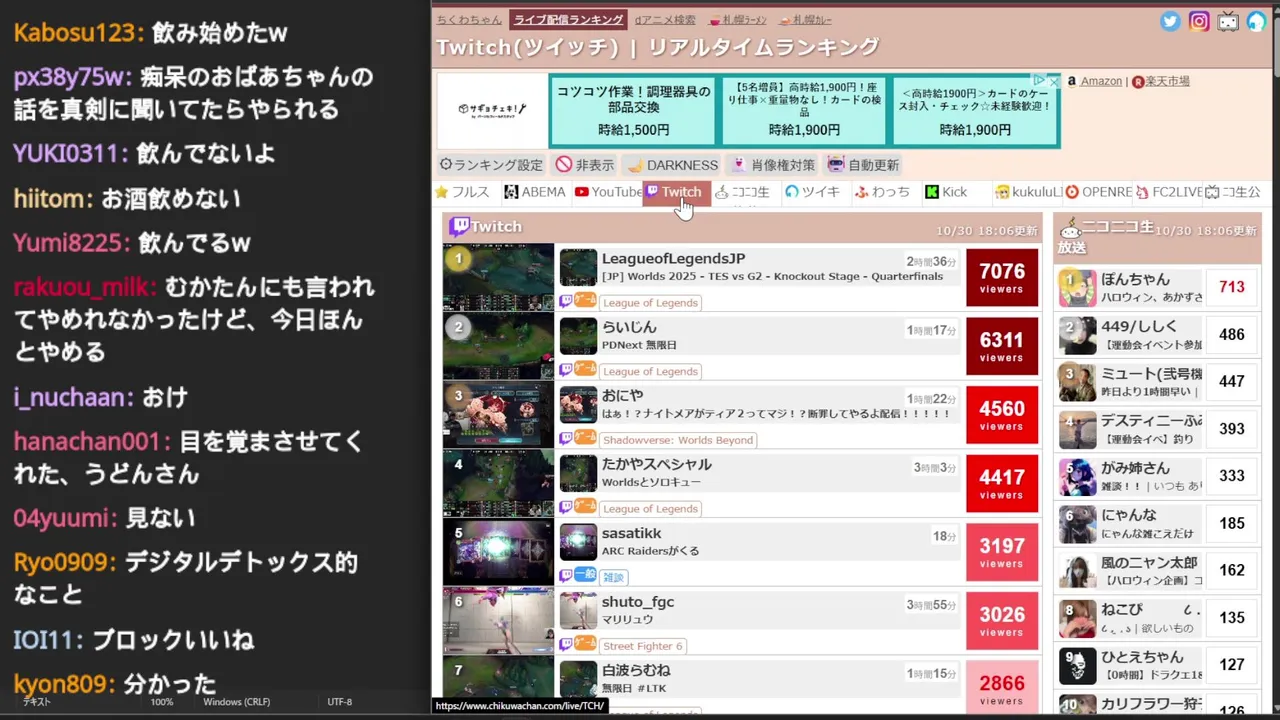The width and height of the screenshot is (1280, 720).
Task: Open the Twitter icon in the page header
Action: 1170,21
